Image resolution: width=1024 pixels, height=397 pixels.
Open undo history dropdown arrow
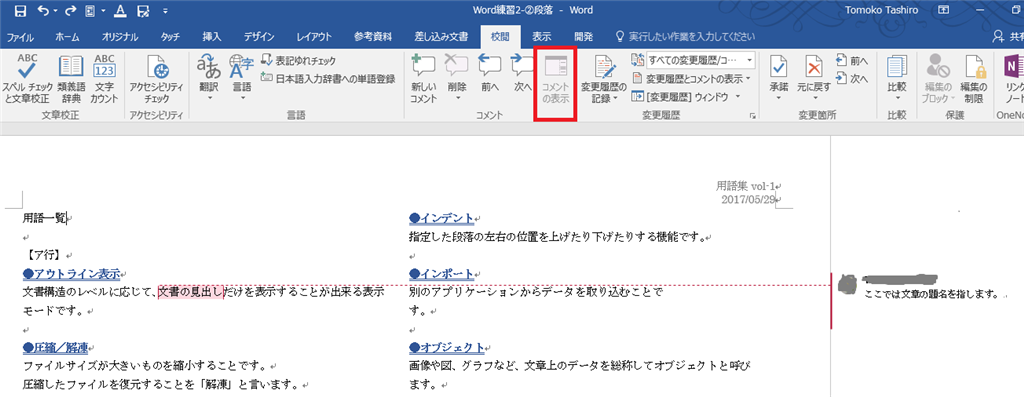56,11
